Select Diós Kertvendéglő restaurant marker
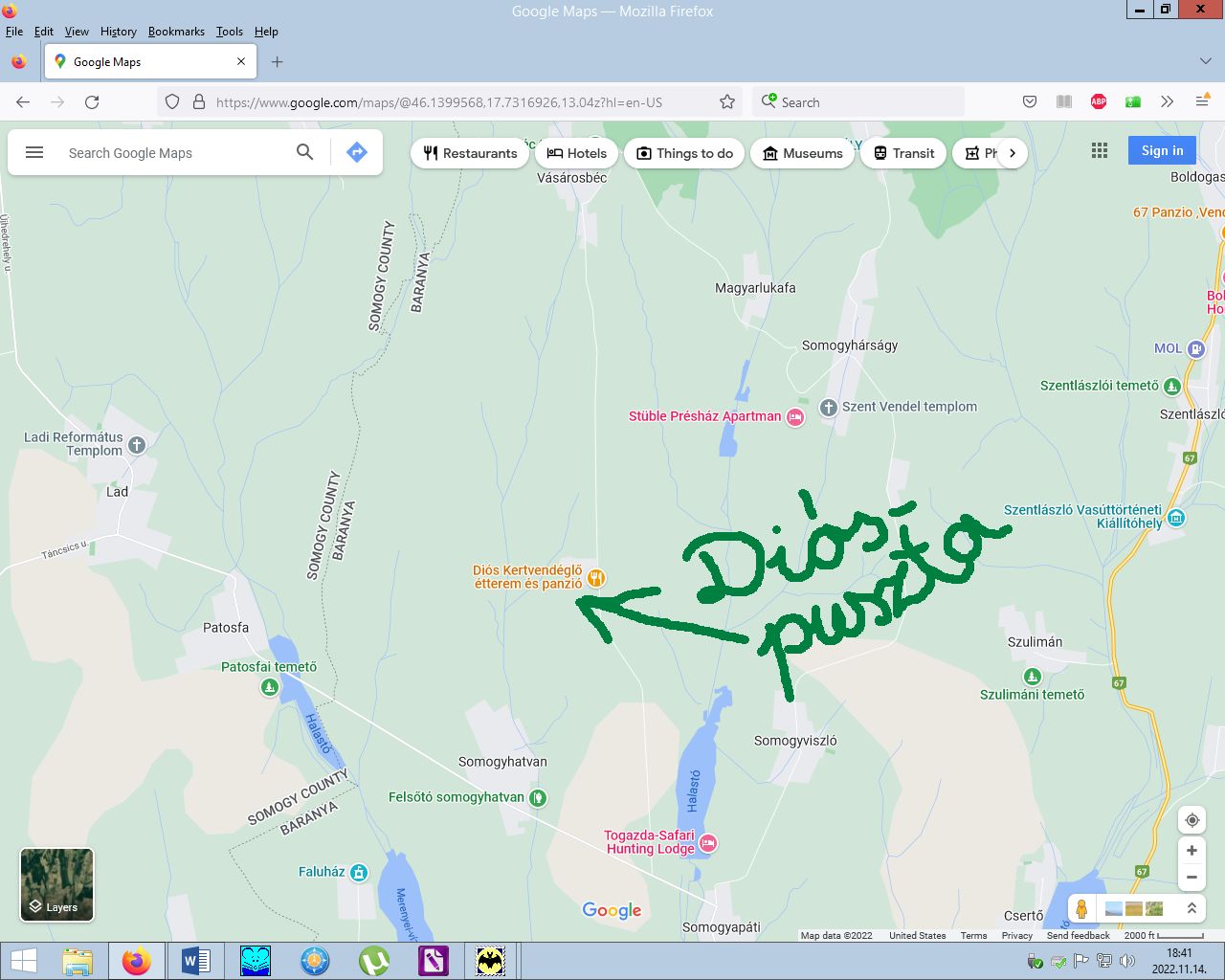 pyautogui.click(x=596, y=577)
